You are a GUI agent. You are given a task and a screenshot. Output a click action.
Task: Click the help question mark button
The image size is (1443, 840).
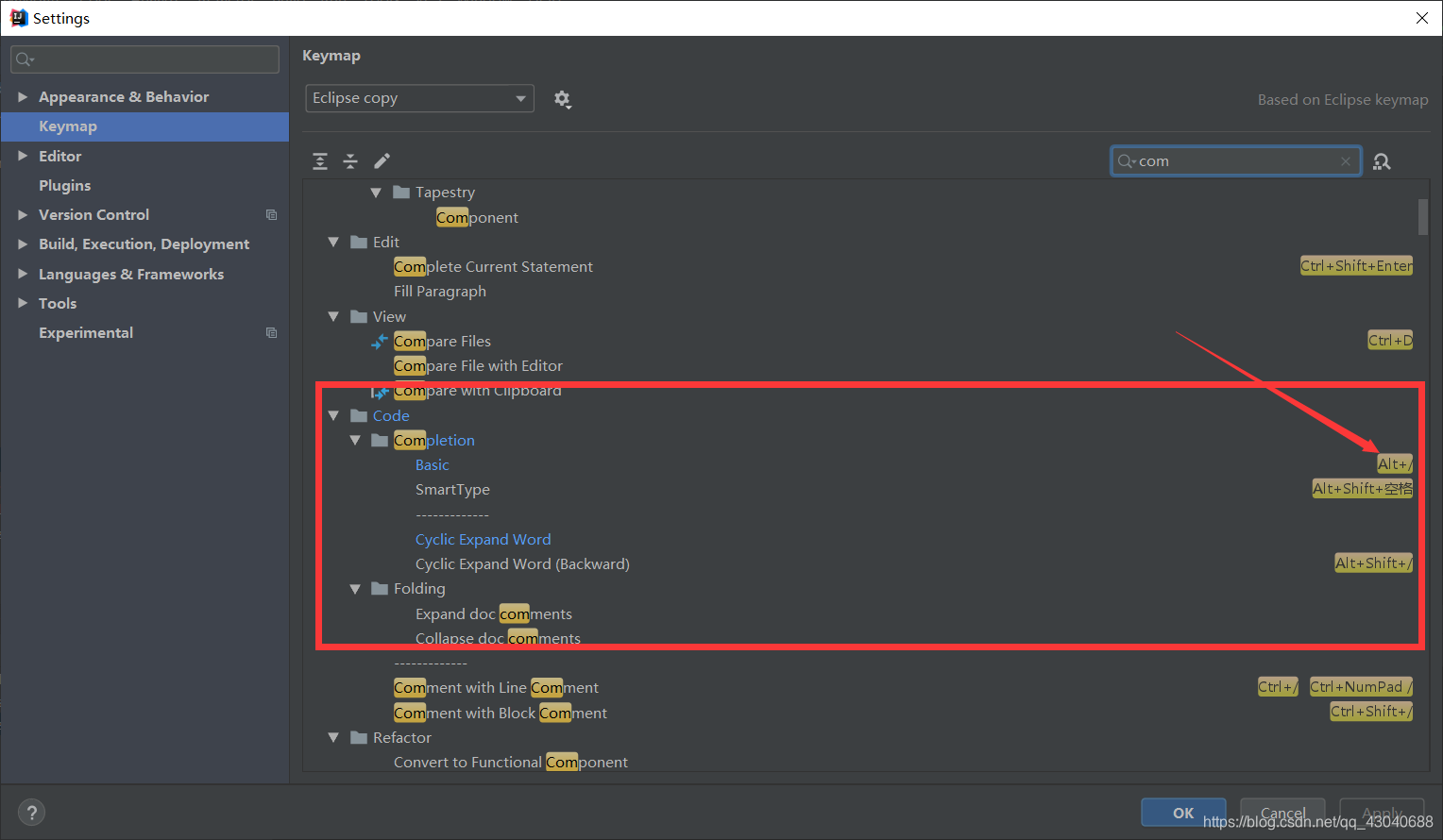pos(31,813)
